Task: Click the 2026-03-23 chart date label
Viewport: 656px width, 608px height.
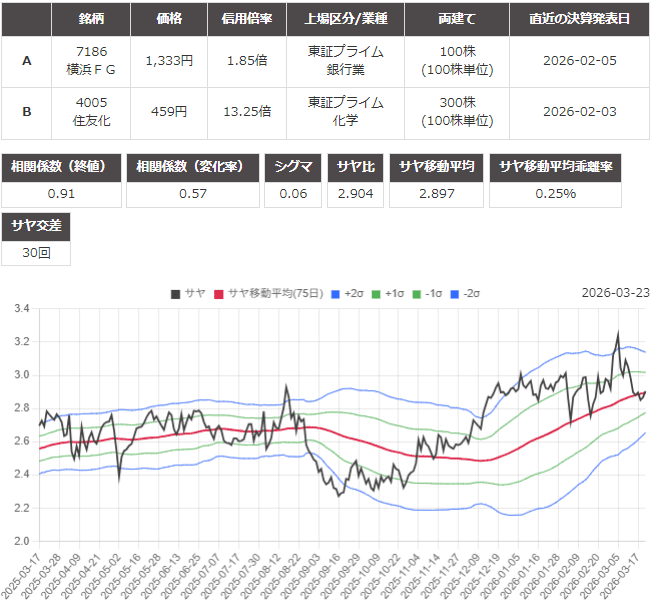Action: pos(615,293)
